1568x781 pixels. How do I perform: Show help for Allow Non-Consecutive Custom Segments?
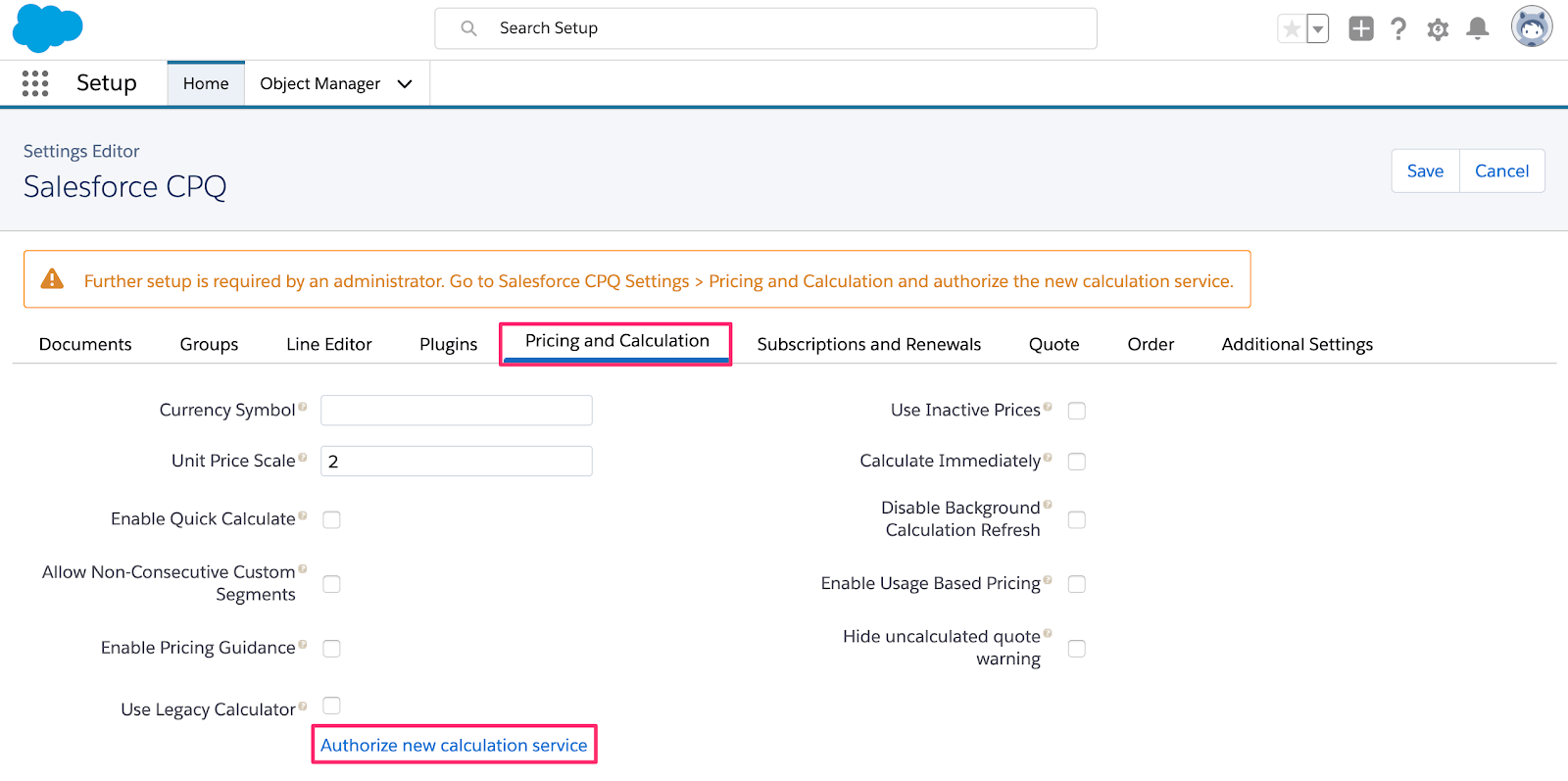pos(303,568)
